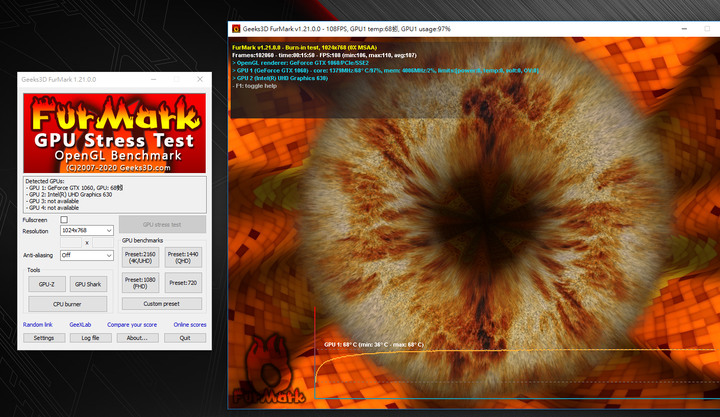This screenshot has width=720, height=417.
Task: Run the Preset:2160 (4K/UHD) benchmark
Action: click(140, 257)
